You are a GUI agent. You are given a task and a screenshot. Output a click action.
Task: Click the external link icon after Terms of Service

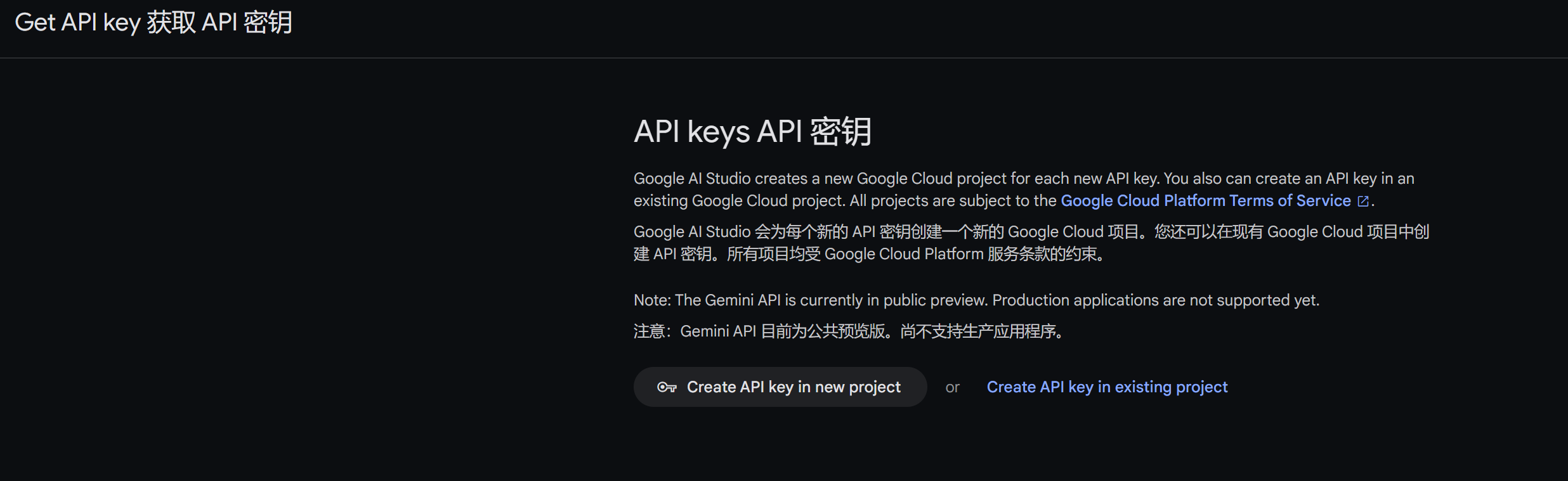click(1362, 202)
